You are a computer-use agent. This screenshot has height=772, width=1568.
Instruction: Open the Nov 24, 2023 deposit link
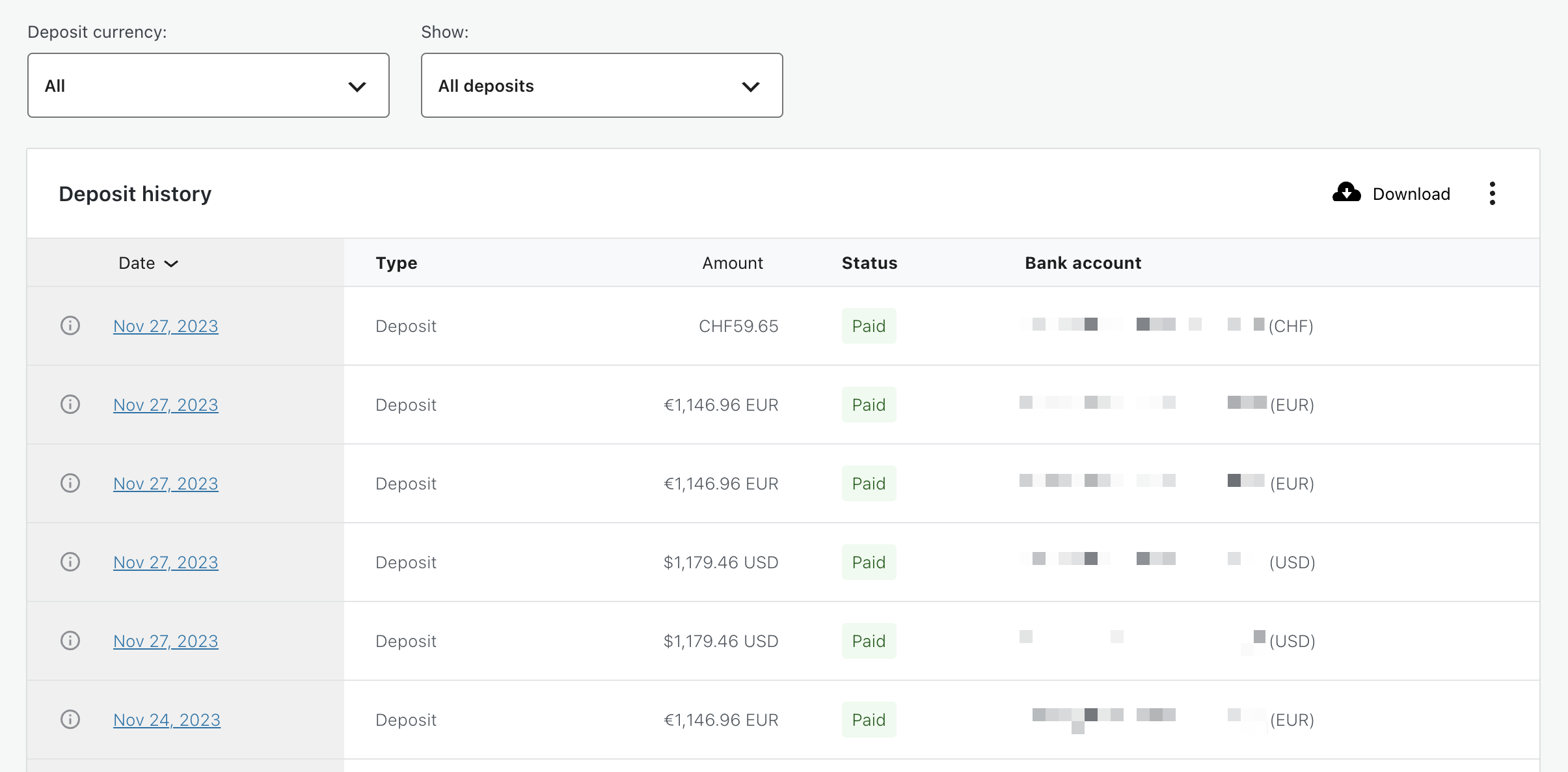pos(167,719)
